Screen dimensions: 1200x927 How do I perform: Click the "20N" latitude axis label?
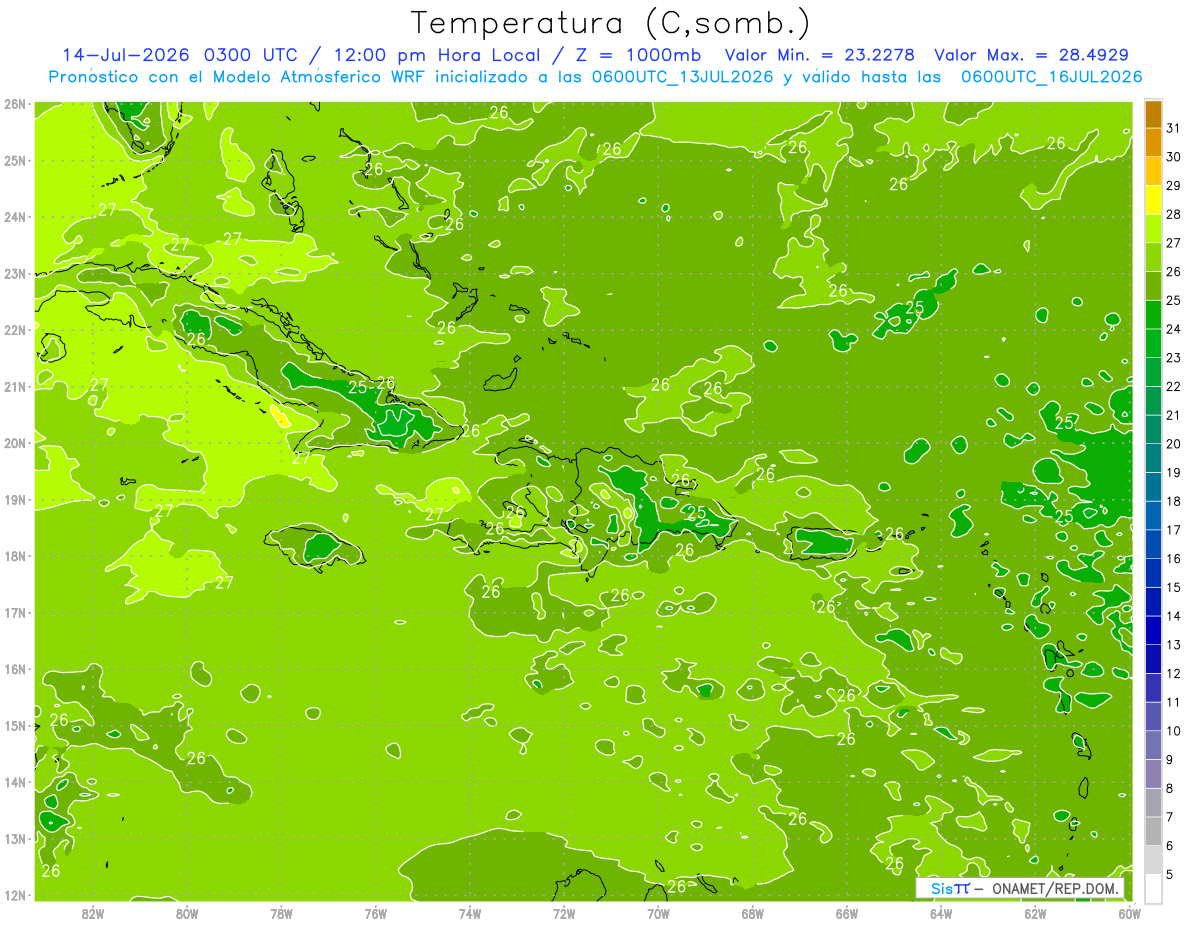pos(15,443)
